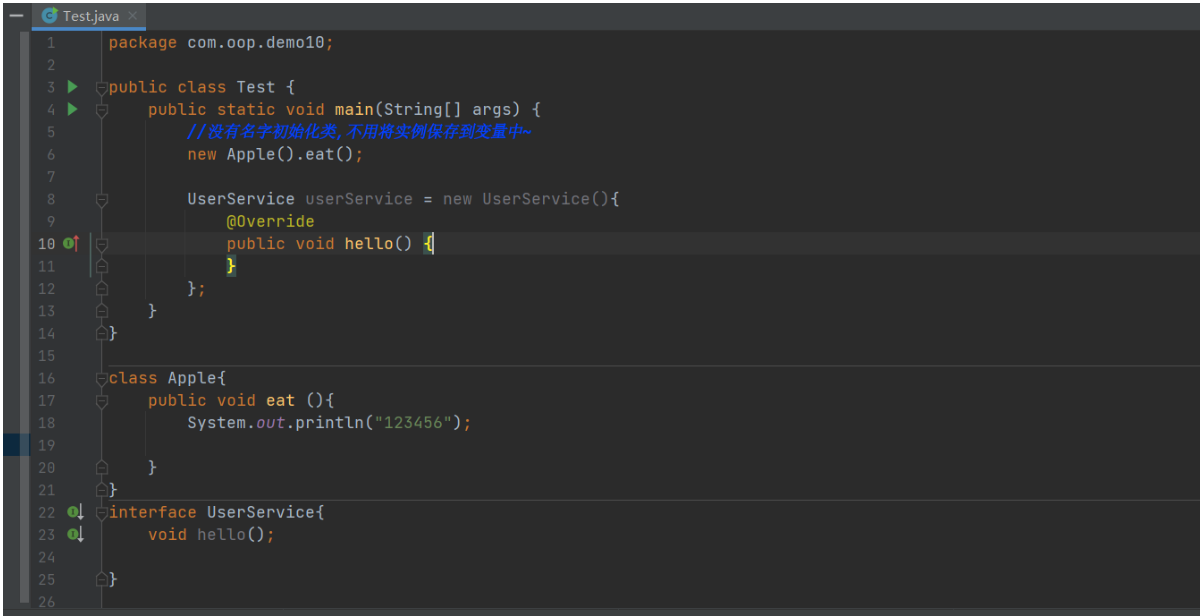Click the @Override annotation

point(270,221)
